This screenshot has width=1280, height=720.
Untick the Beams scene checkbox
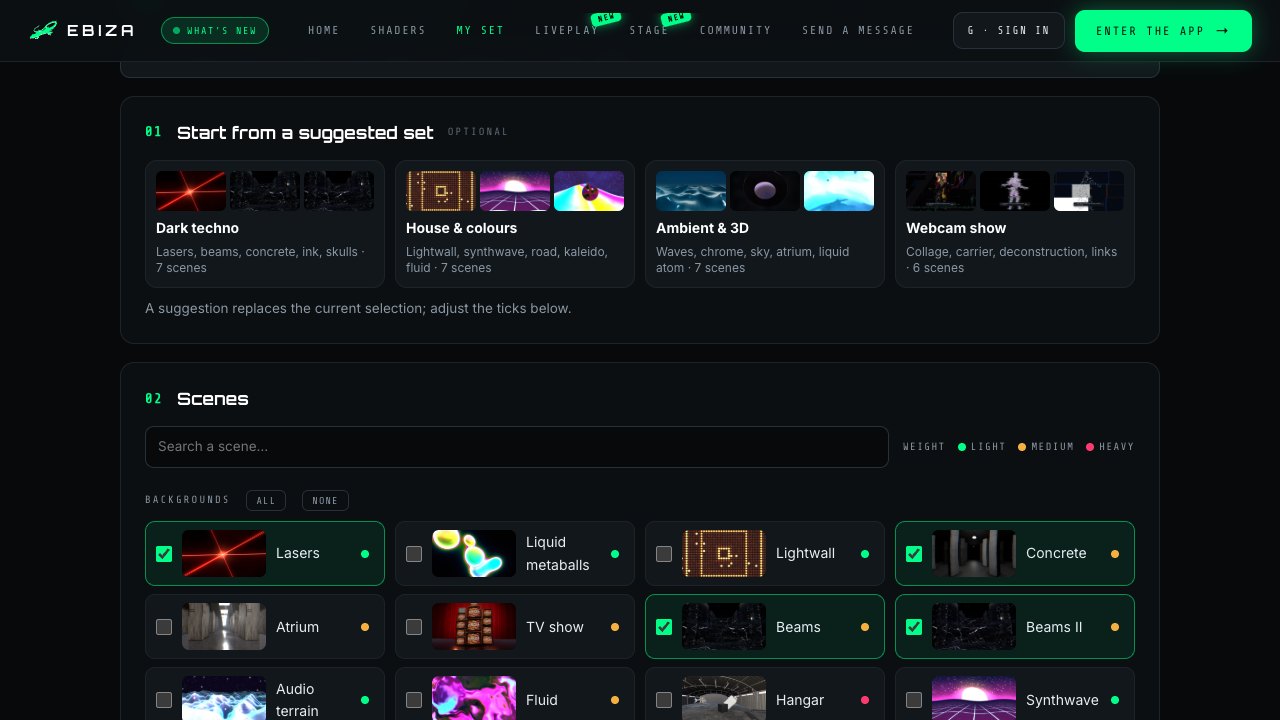tap(664, 627)
